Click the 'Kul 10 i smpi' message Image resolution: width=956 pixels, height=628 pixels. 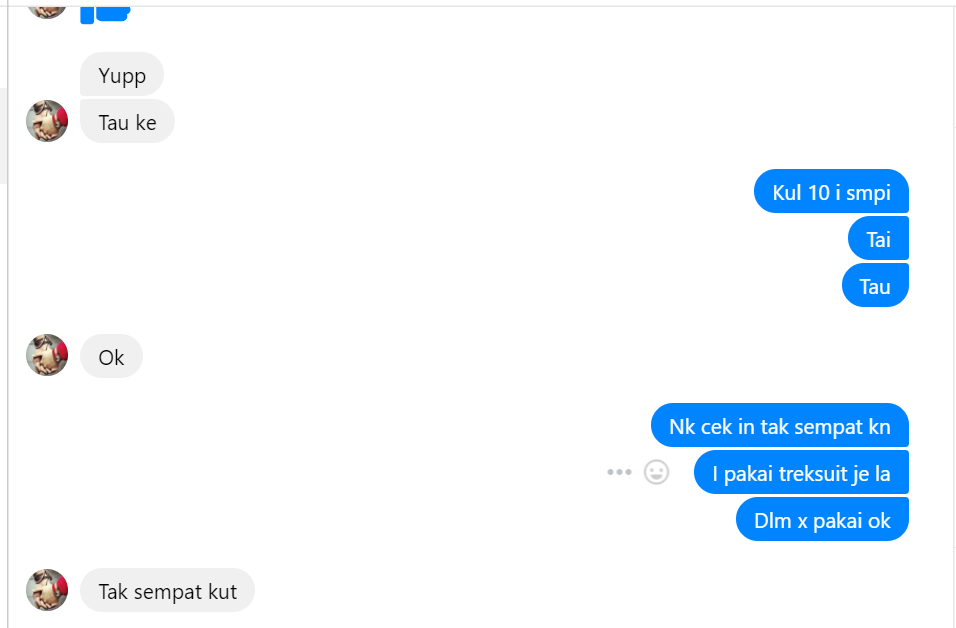click(831, 191)
